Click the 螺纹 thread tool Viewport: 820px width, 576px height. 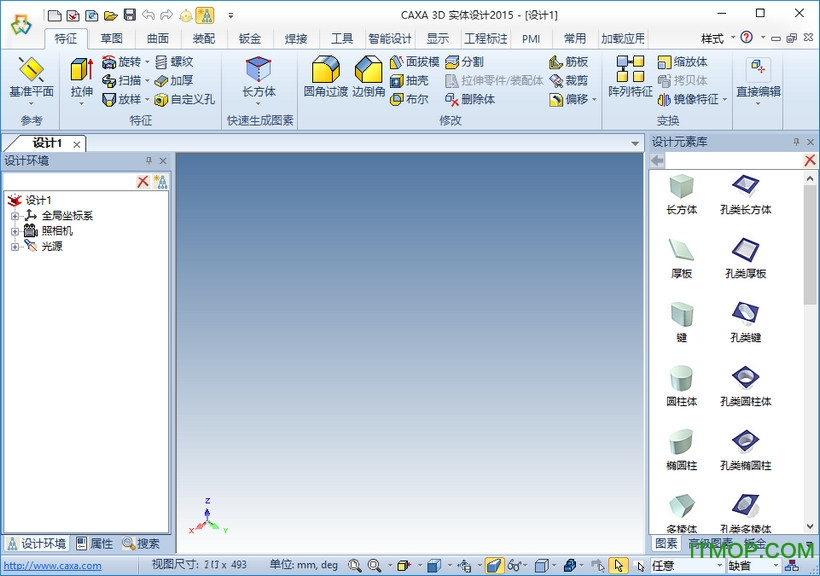[175, 62]
